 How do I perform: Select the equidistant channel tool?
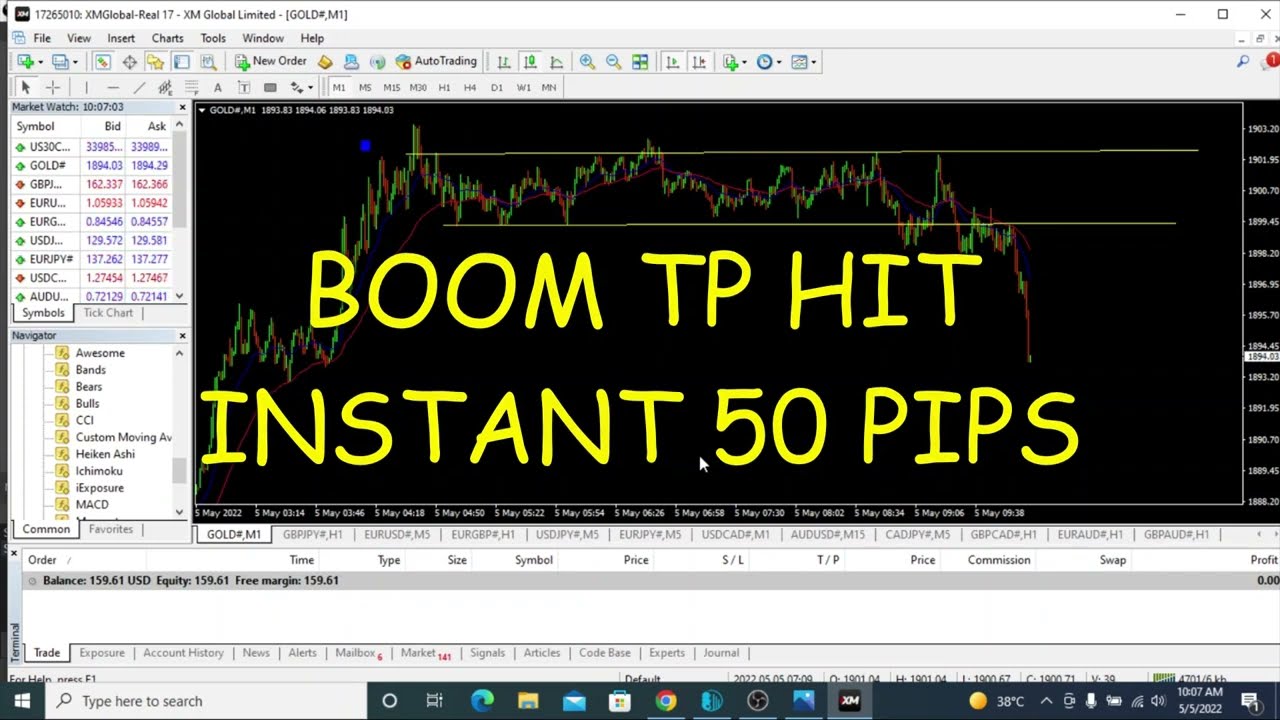pos(165,88)
